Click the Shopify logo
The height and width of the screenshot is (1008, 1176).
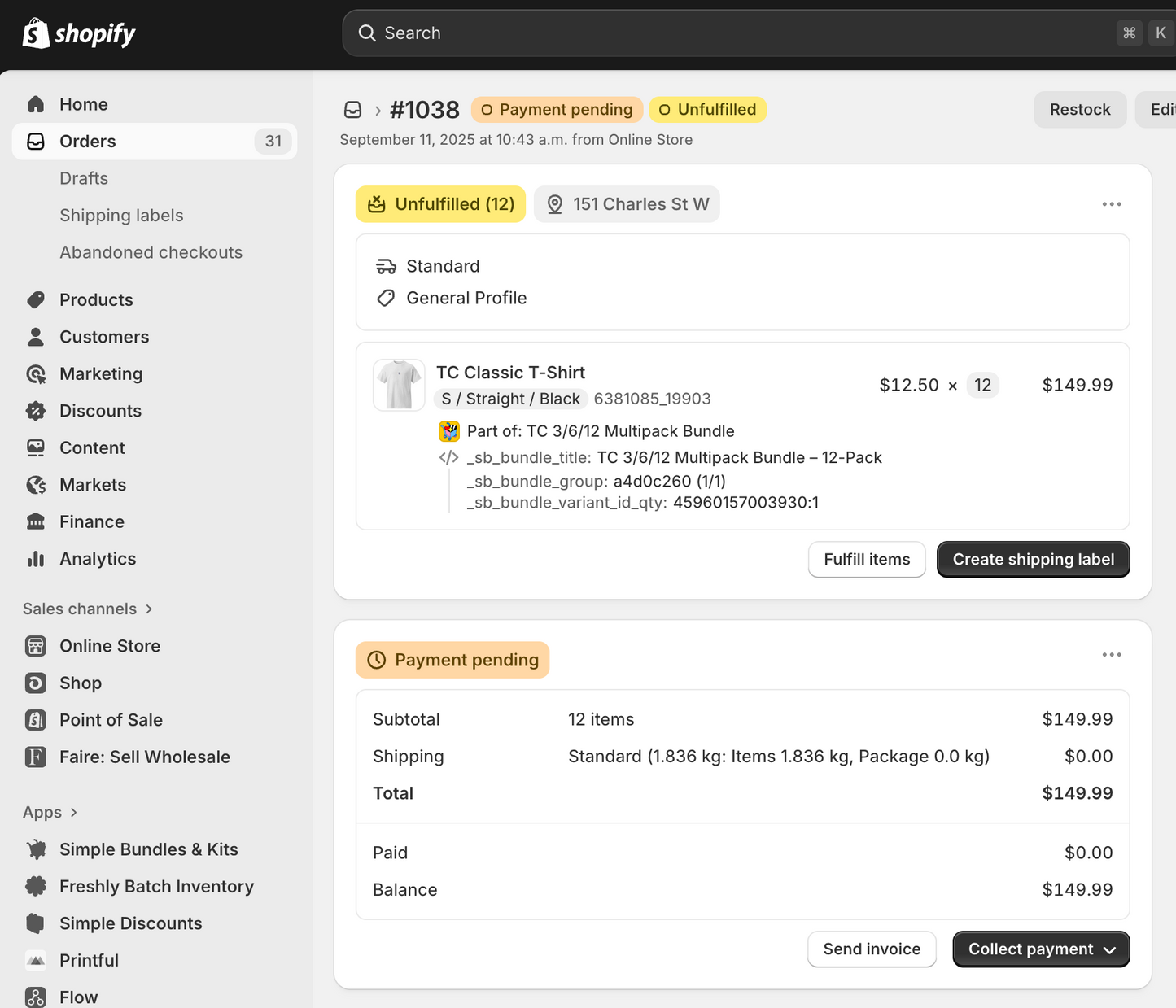tap(79, 33)
